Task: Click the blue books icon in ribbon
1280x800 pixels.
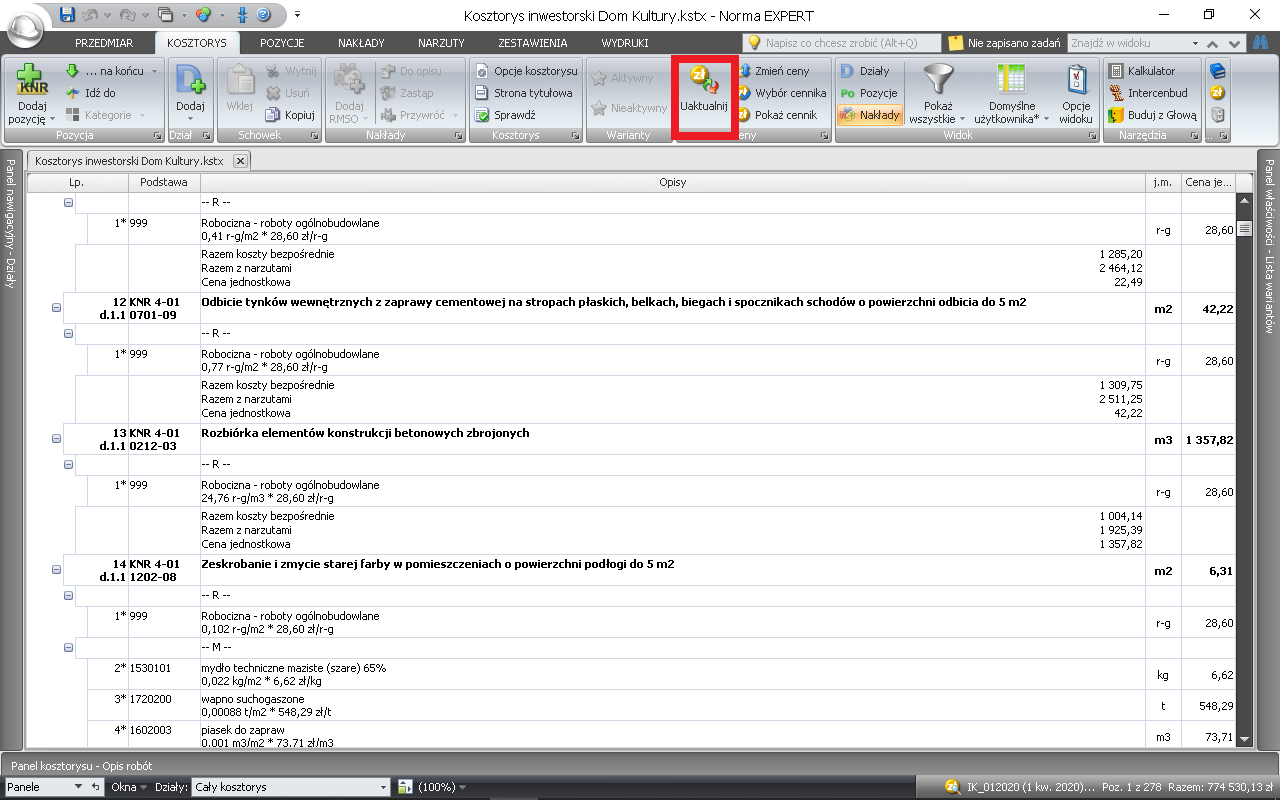Action: [1217, 71]
